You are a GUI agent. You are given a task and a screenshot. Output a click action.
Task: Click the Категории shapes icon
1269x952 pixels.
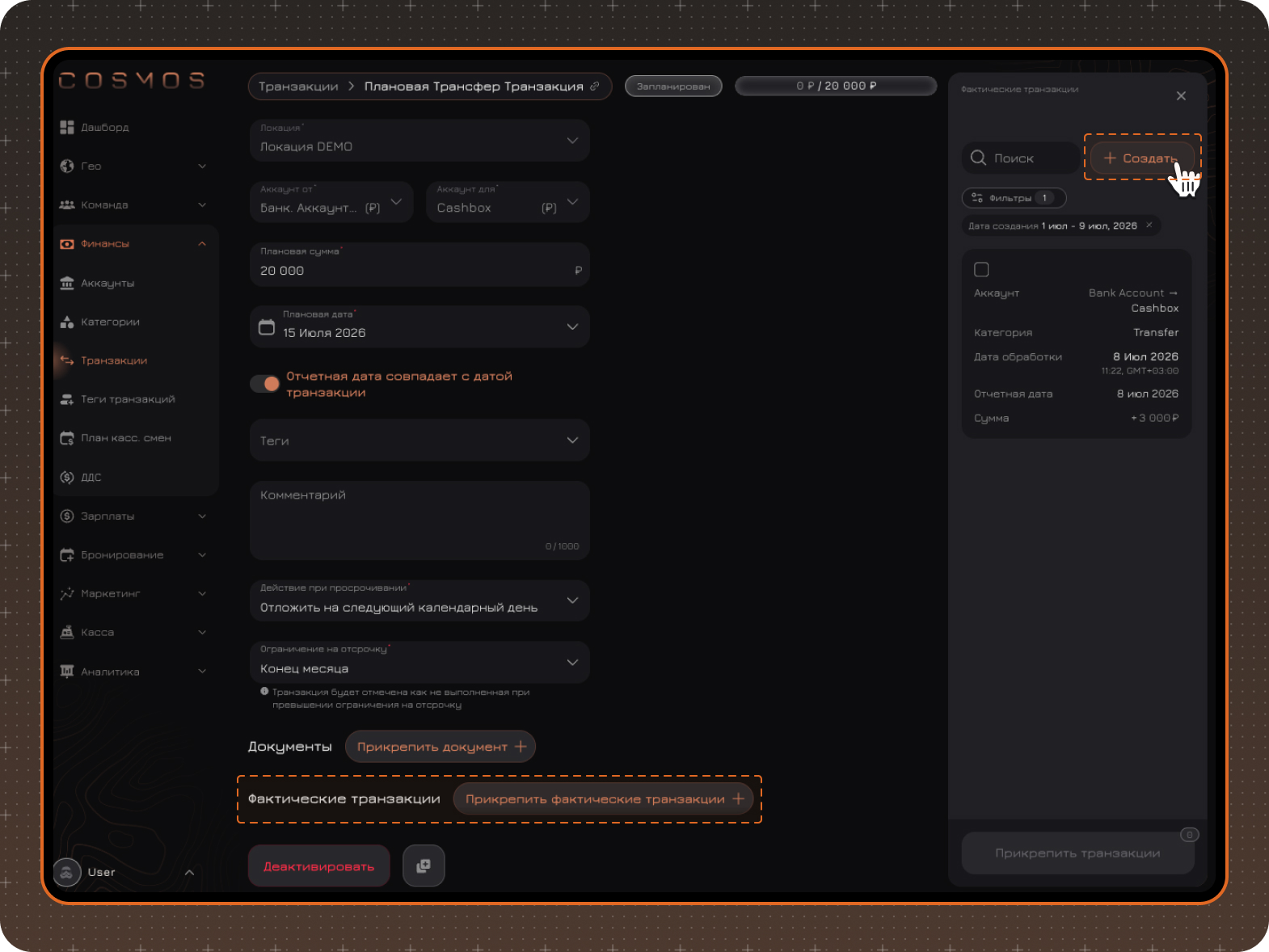[67, 322]
